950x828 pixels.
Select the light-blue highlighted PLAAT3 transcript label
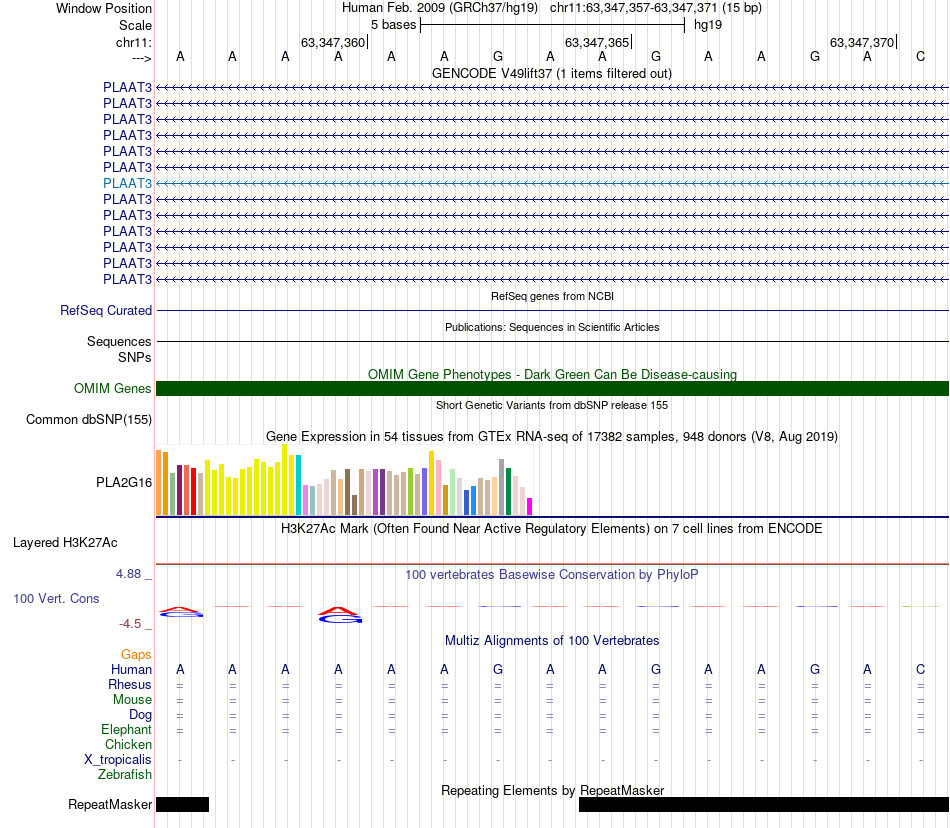click(127, 183)
